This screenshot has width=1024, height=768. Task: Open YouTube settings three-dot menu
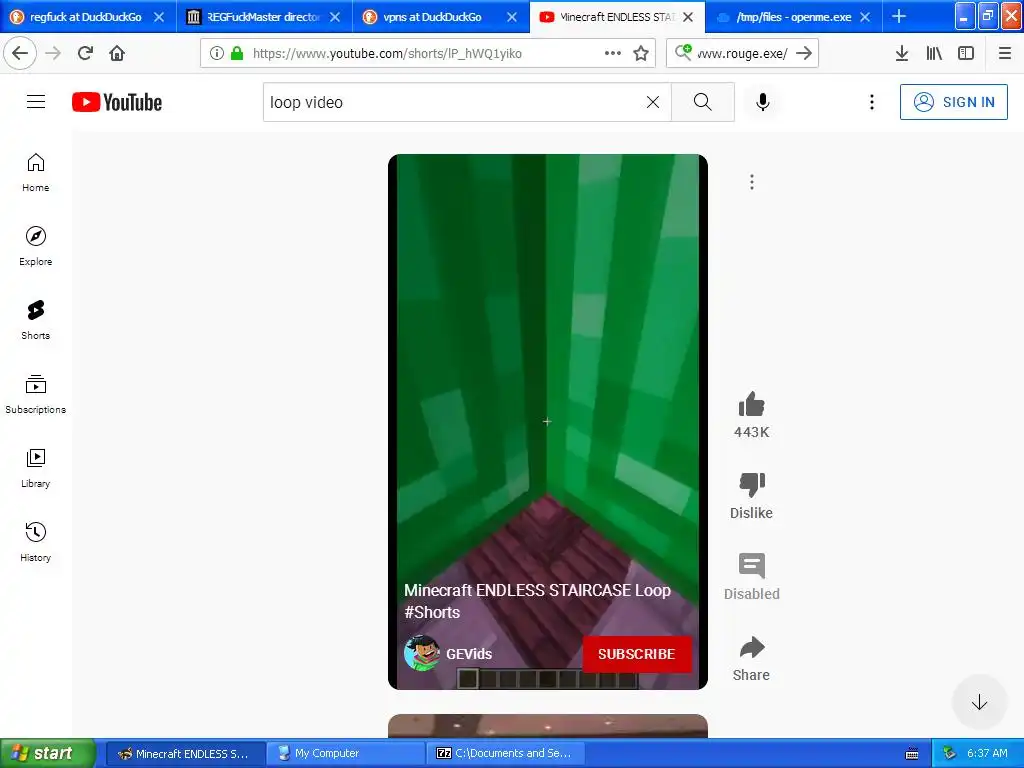click(x=871, y=102)
